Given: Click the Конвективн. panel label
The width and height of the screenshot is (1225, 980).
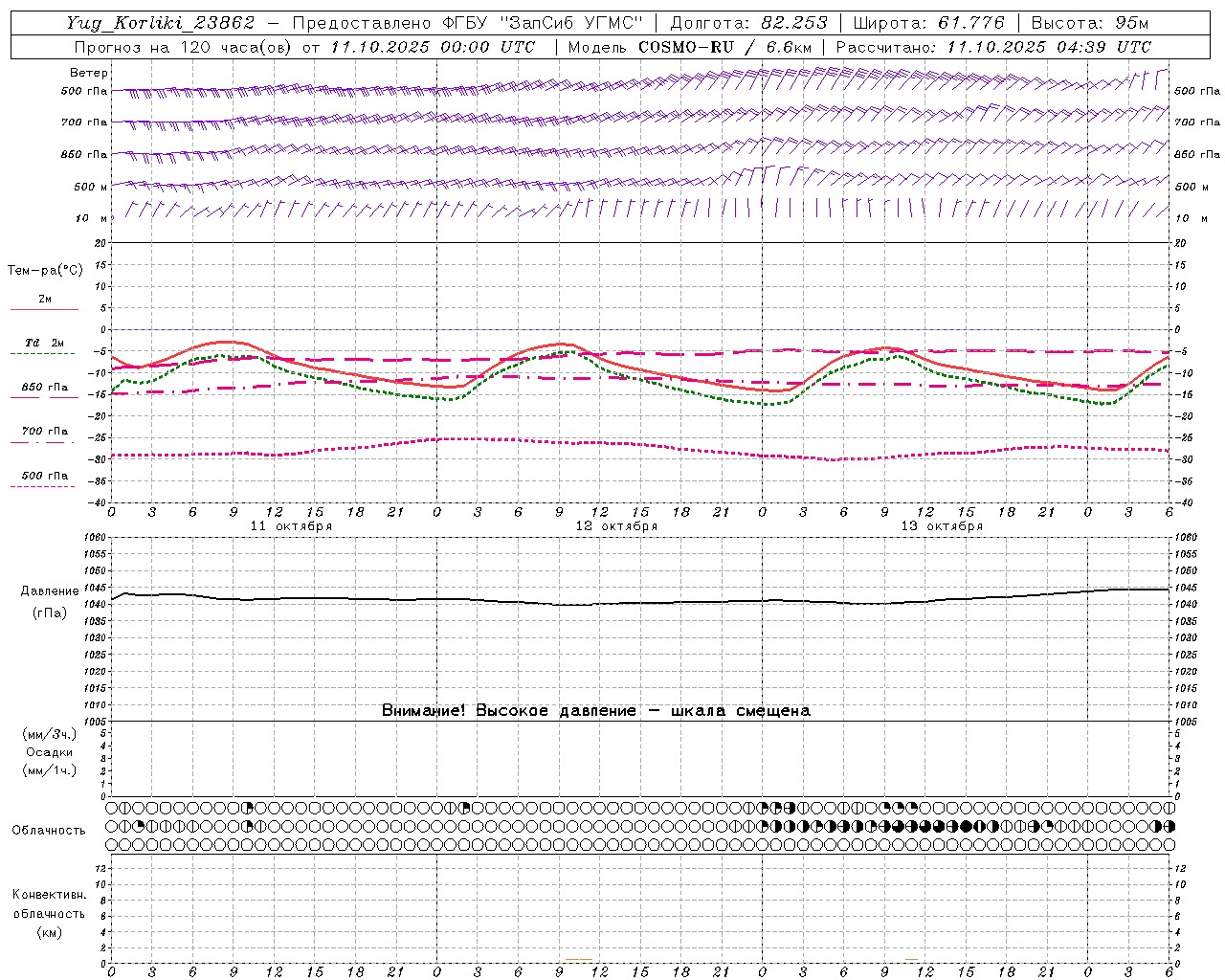Looking at the screenshot, I should pos(49,895).
